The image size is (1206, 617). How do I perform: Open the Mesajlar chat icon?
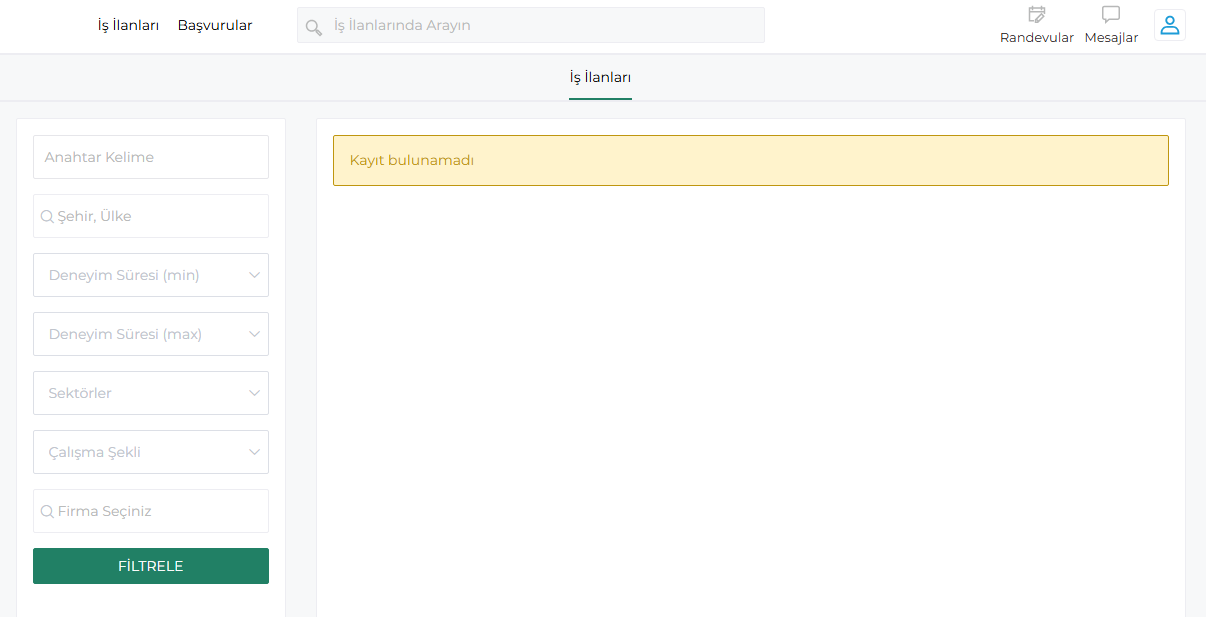(1111, 15)
